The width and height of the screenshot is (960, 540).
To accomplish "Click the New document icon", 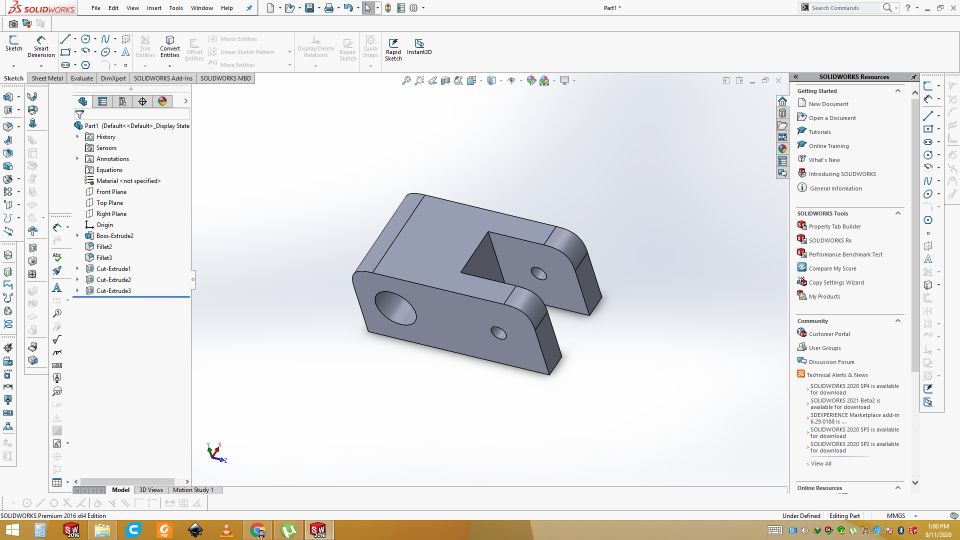I will coord(271,8).
